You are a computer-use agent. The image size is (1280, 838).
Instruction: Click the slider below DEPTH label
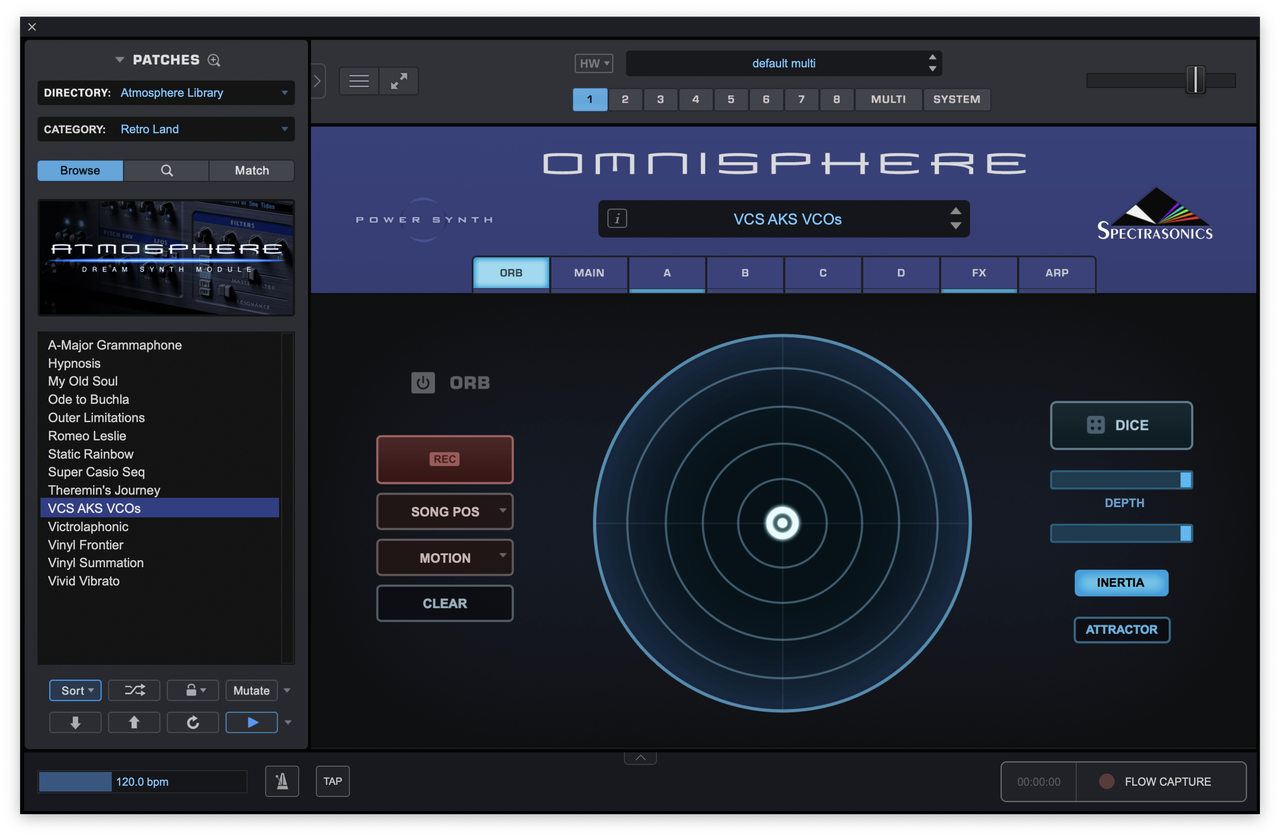1121,533
